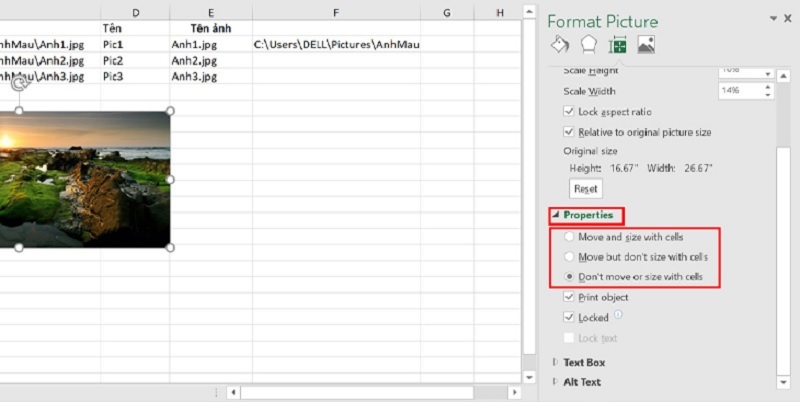Select cell containing Anh1.jpg in column E

[x=211, y=44]
